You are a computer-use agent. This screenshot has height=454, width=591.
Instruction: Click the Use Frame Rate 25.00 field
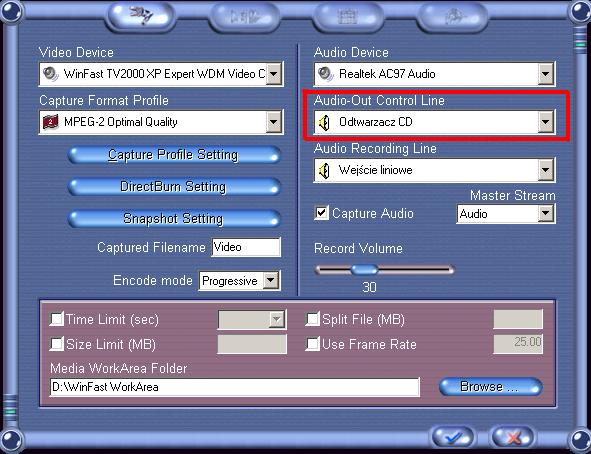(518, 344)
